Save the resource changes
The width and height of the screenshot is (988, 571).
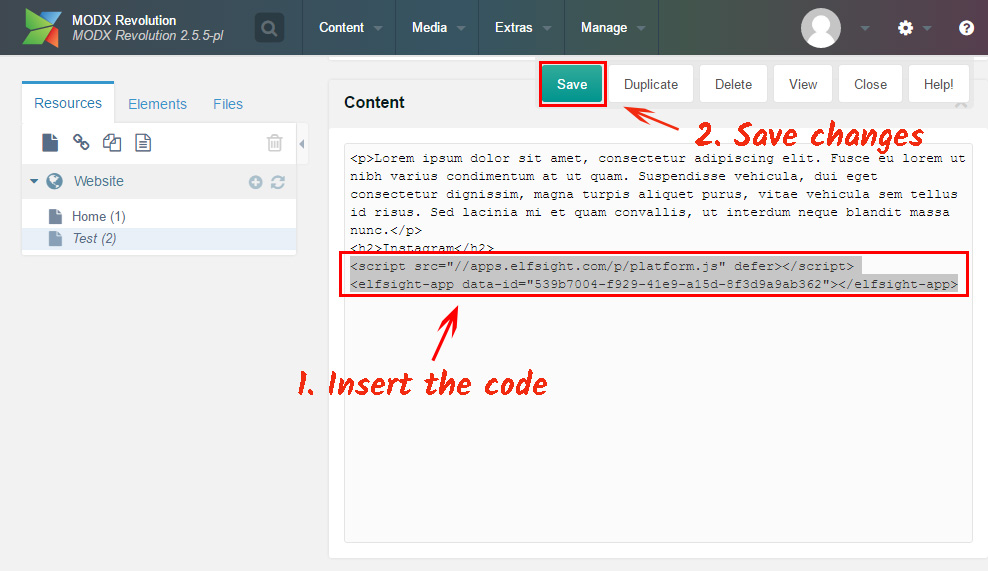click(x=572, y=84)
